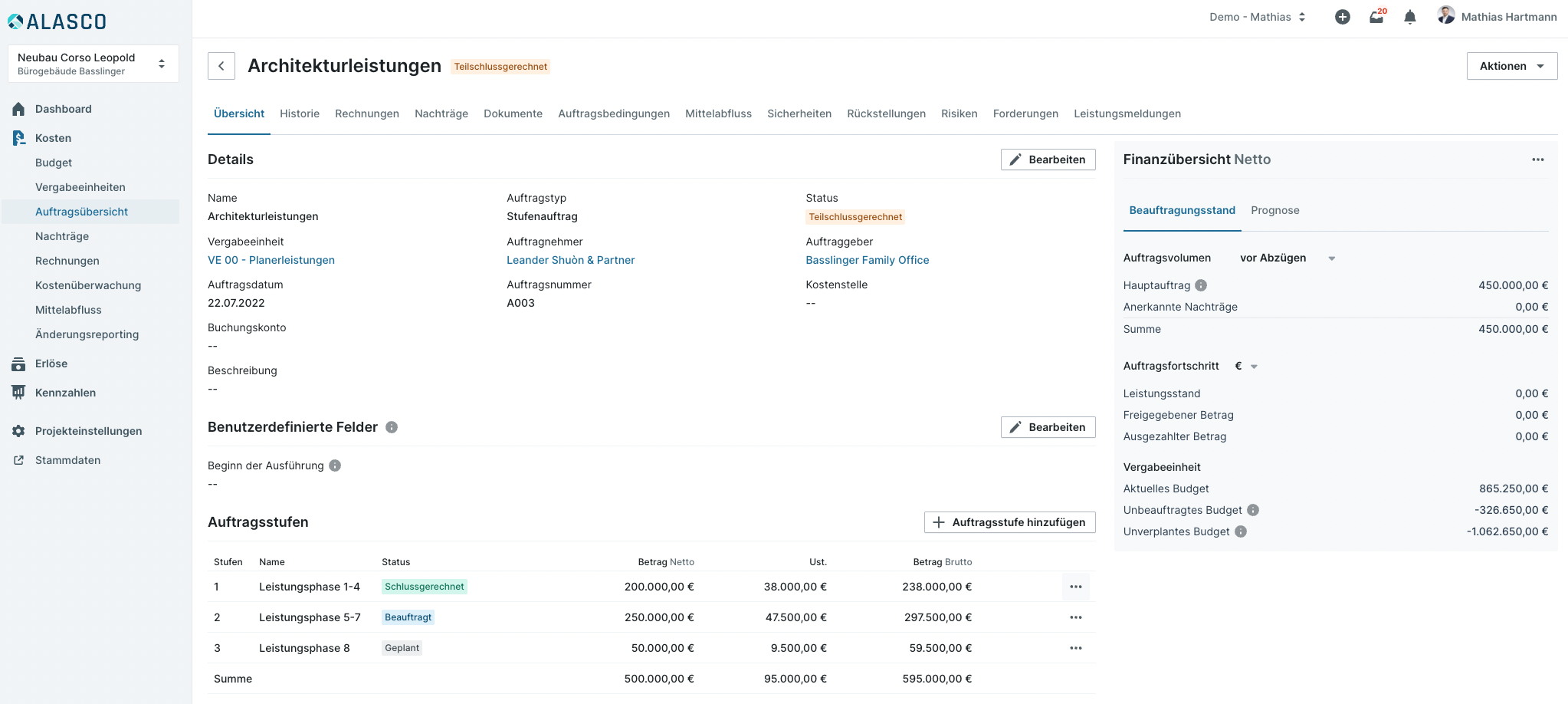The image size is (1568, 704).
Task: Open Budget in the sidebar
Action: (x=54, y=163)
